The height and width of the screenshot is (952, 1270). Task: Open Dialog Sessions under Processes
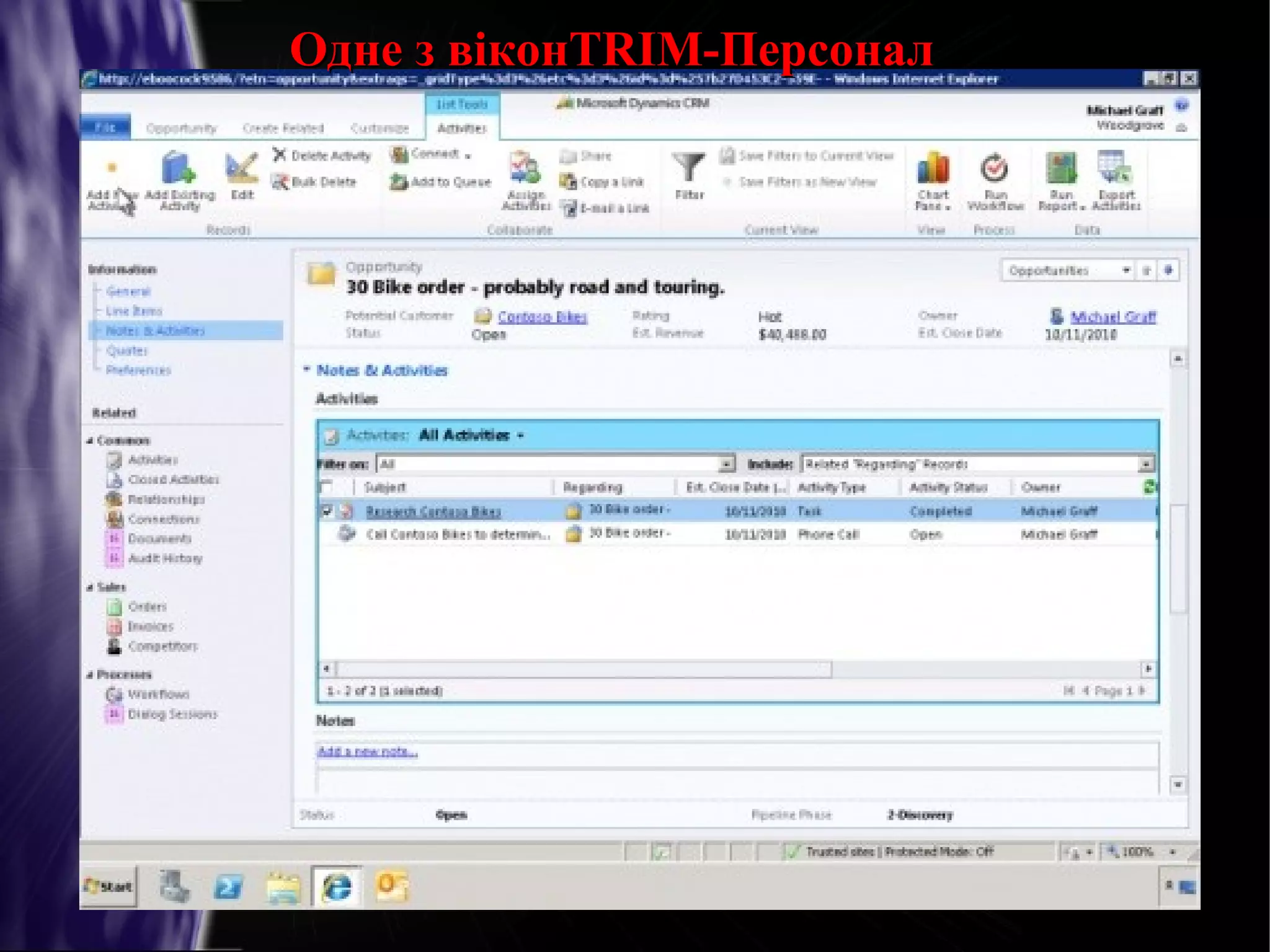coord(162,715)
